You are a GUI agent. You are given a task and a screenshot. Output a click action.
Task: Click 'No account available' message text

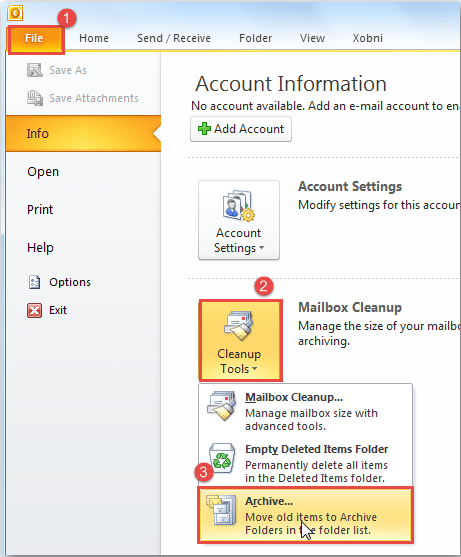(x=326, y=106)
